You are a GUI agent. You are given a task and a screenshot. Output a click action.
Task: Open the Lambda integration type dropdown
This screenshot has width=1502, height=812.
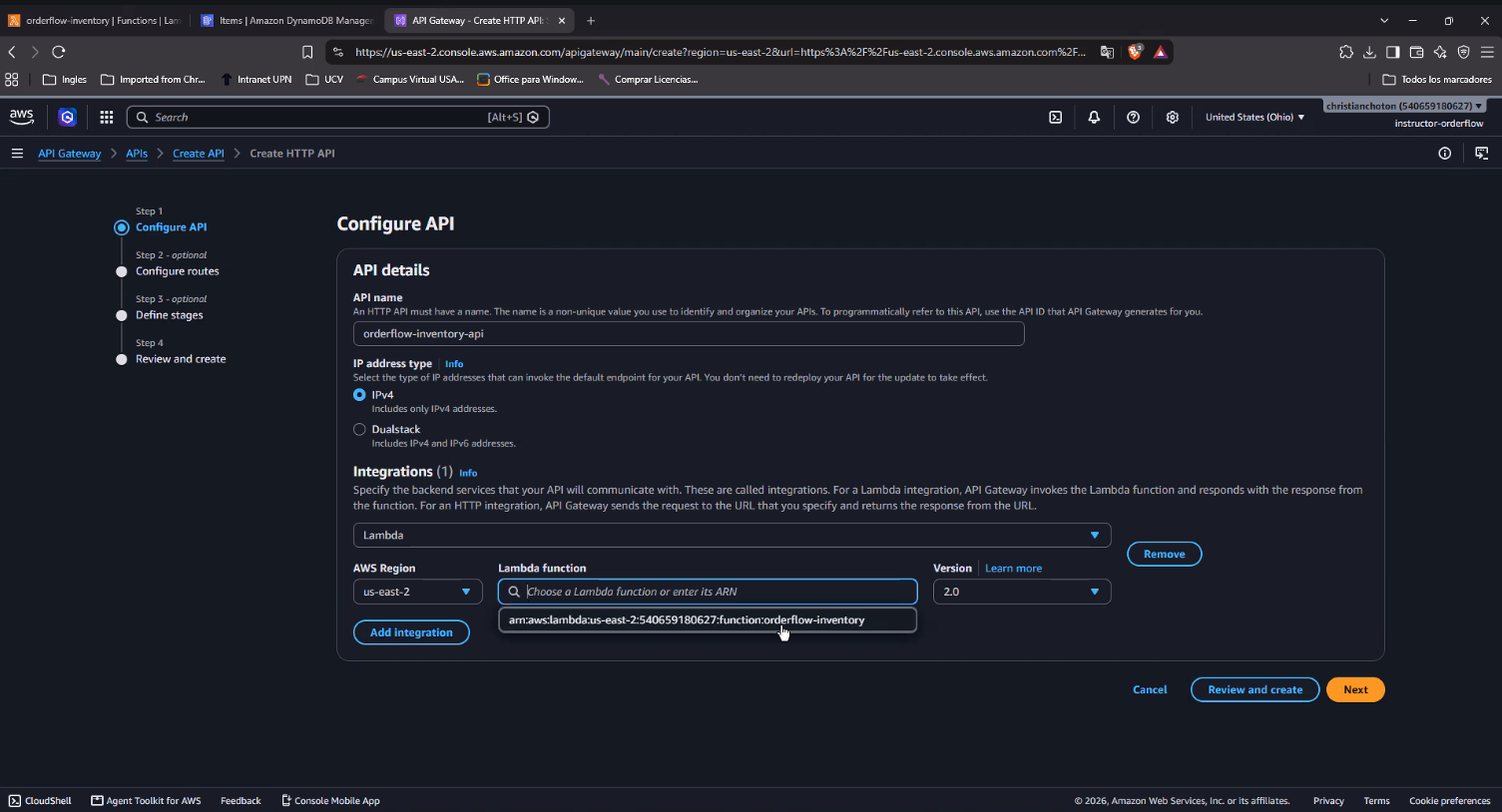[x=732, y=536]
